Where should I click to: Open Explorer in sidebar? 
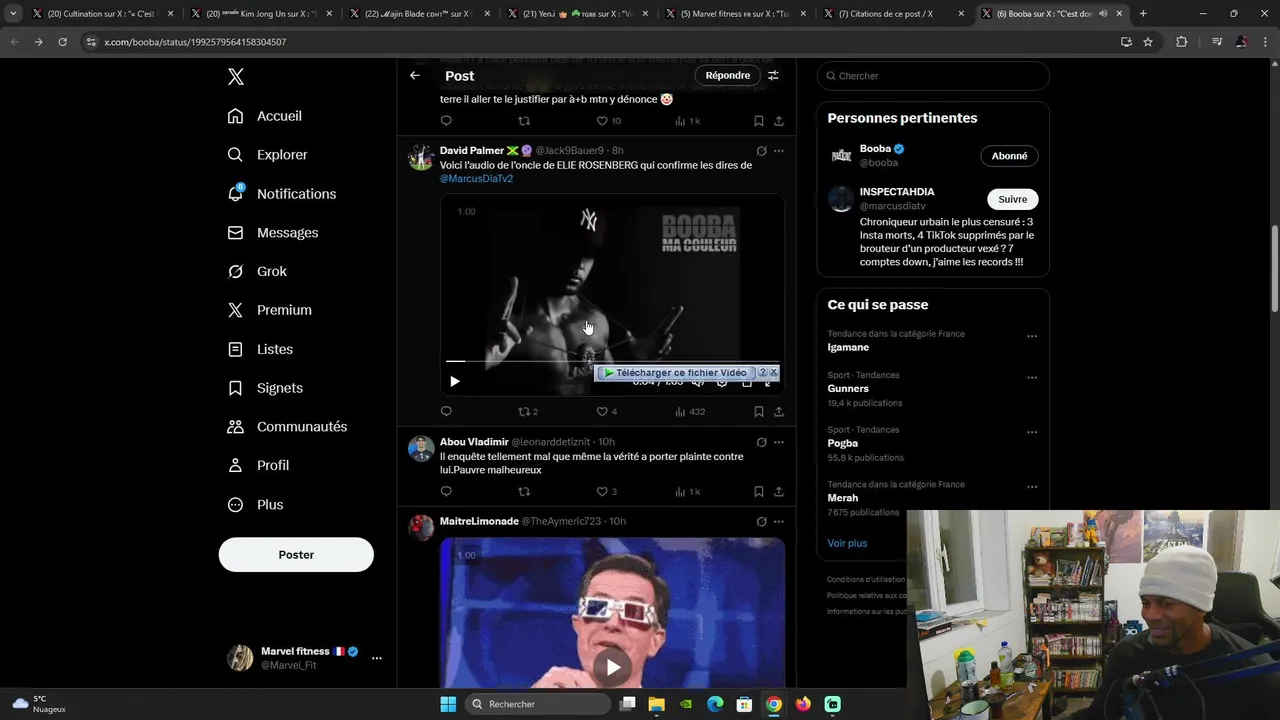(268, 155)
